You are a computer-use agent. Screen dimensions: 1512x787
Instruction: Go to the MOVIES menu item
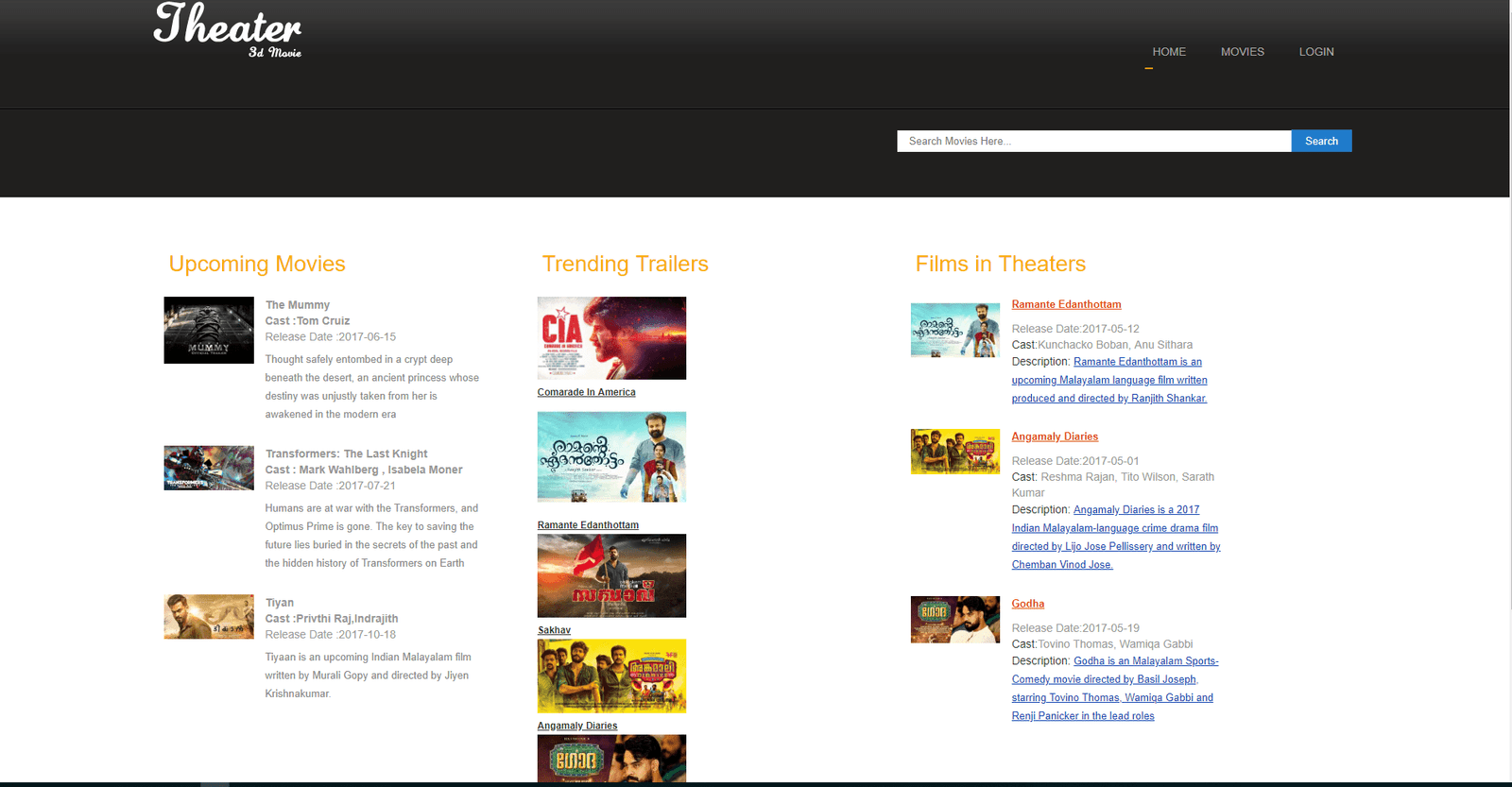click(1242, 52)
